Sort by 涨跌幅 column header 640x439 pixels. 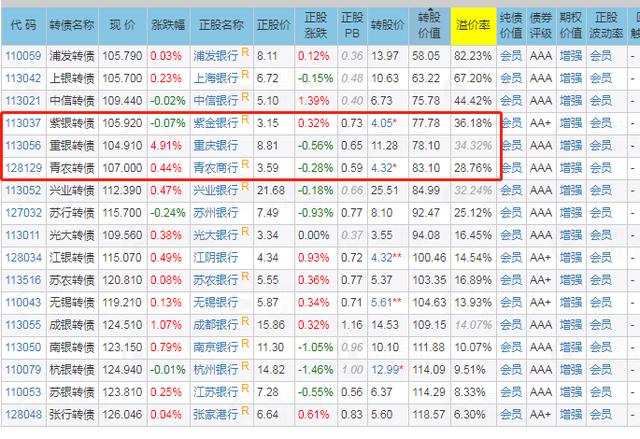click(x=168, y=25)
